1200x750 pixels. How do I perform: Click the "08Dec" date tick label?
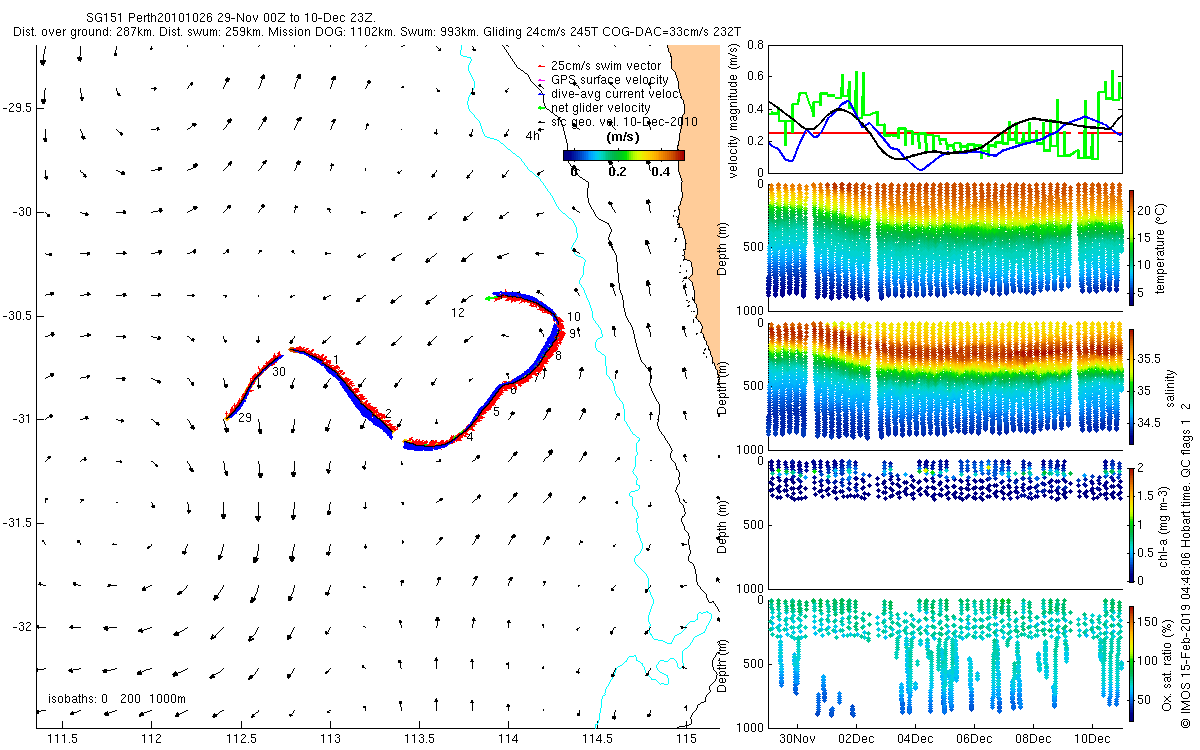coord(1033,739)
